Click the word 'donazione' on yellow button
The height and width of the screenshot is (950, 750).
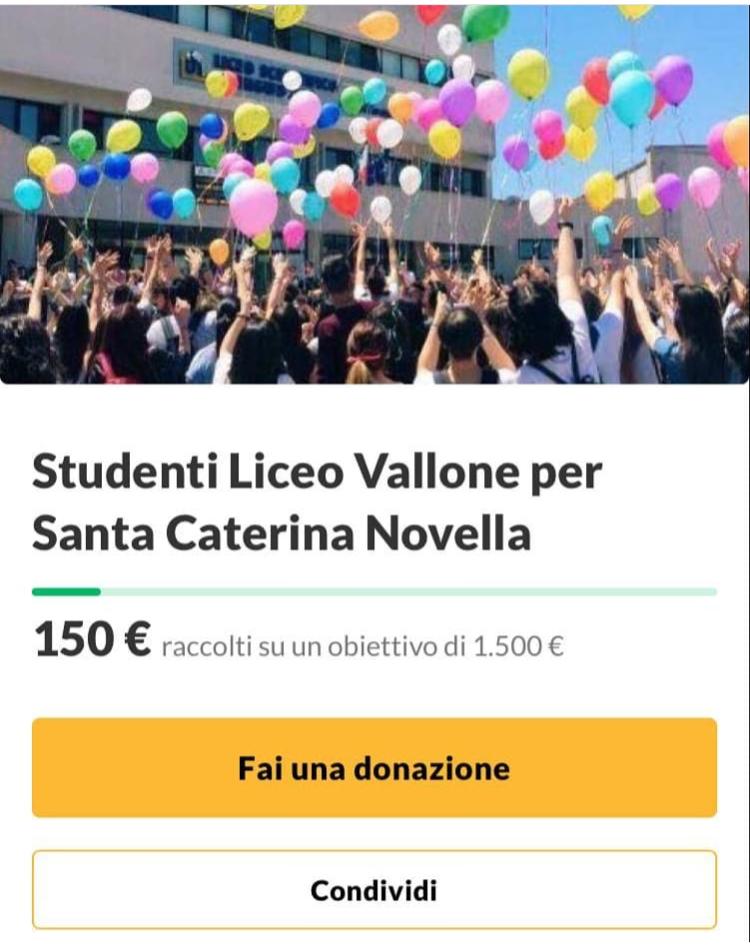pyautogui.click(x=432, y=768)
